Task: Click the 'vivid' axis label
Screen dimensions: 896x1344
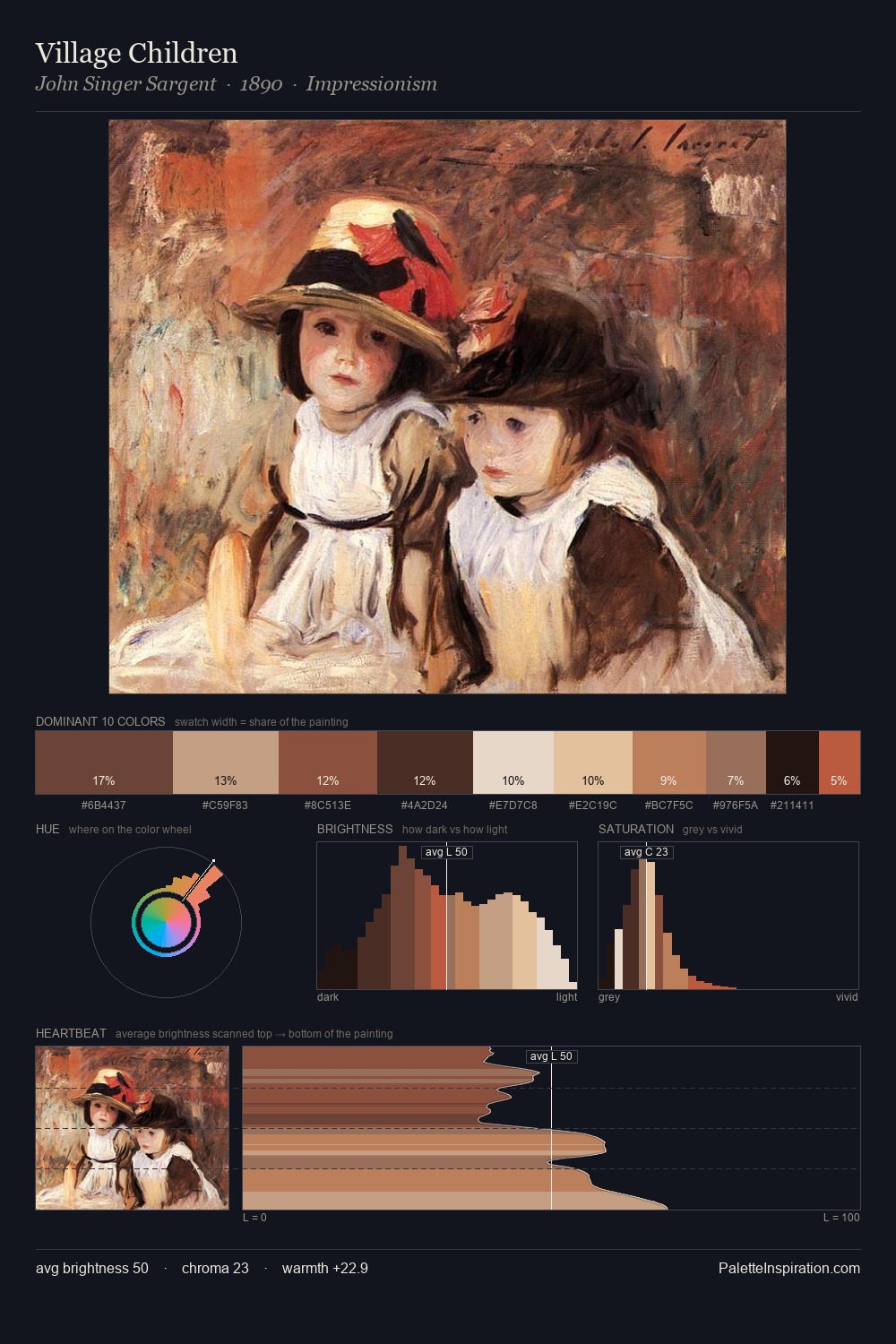Action: 847,997
